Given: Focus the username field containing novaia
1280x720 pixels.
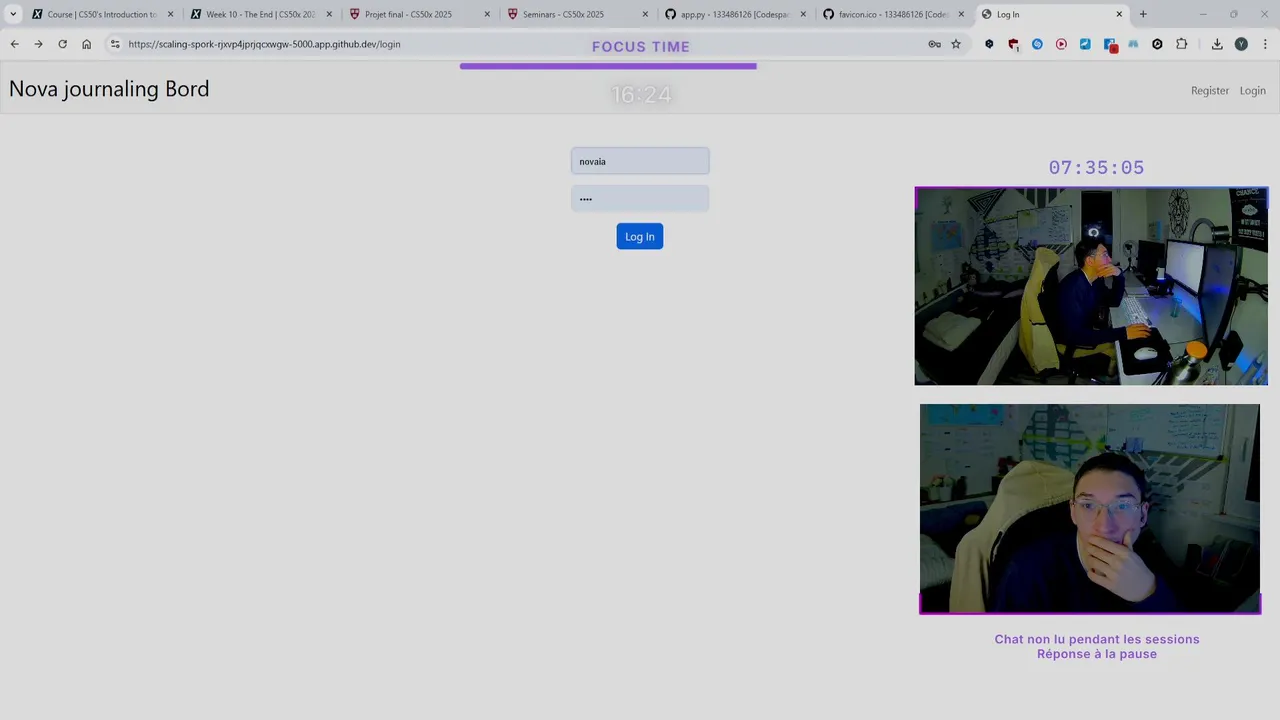Looking at the screenshot, I should (640, 161).
